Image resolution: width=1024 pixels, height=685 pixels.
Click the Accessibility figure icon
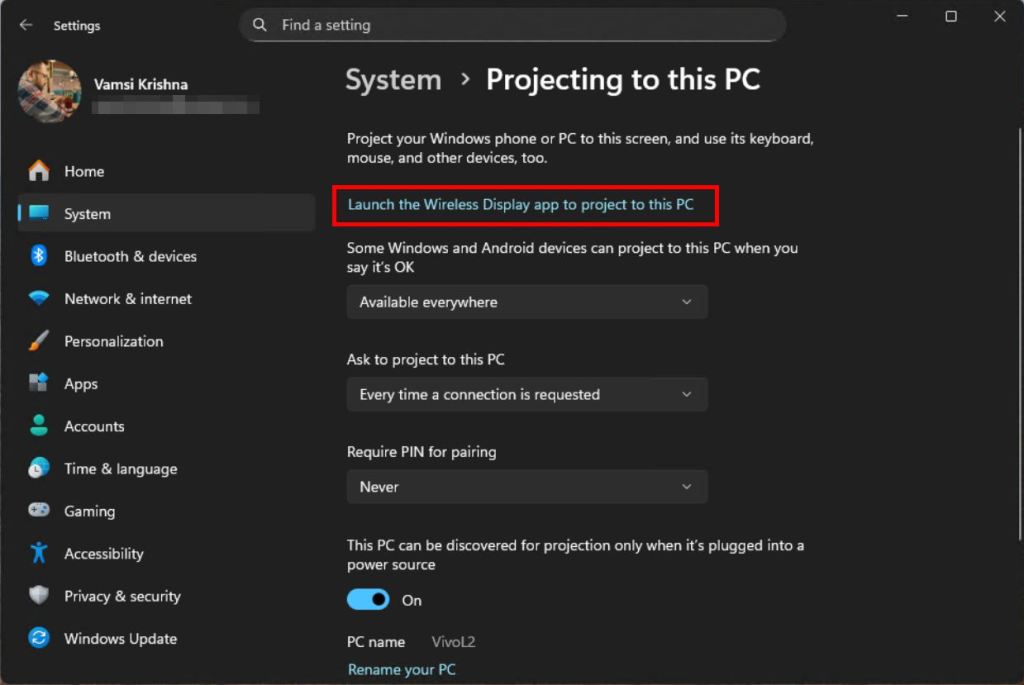(x=39, y=553)
